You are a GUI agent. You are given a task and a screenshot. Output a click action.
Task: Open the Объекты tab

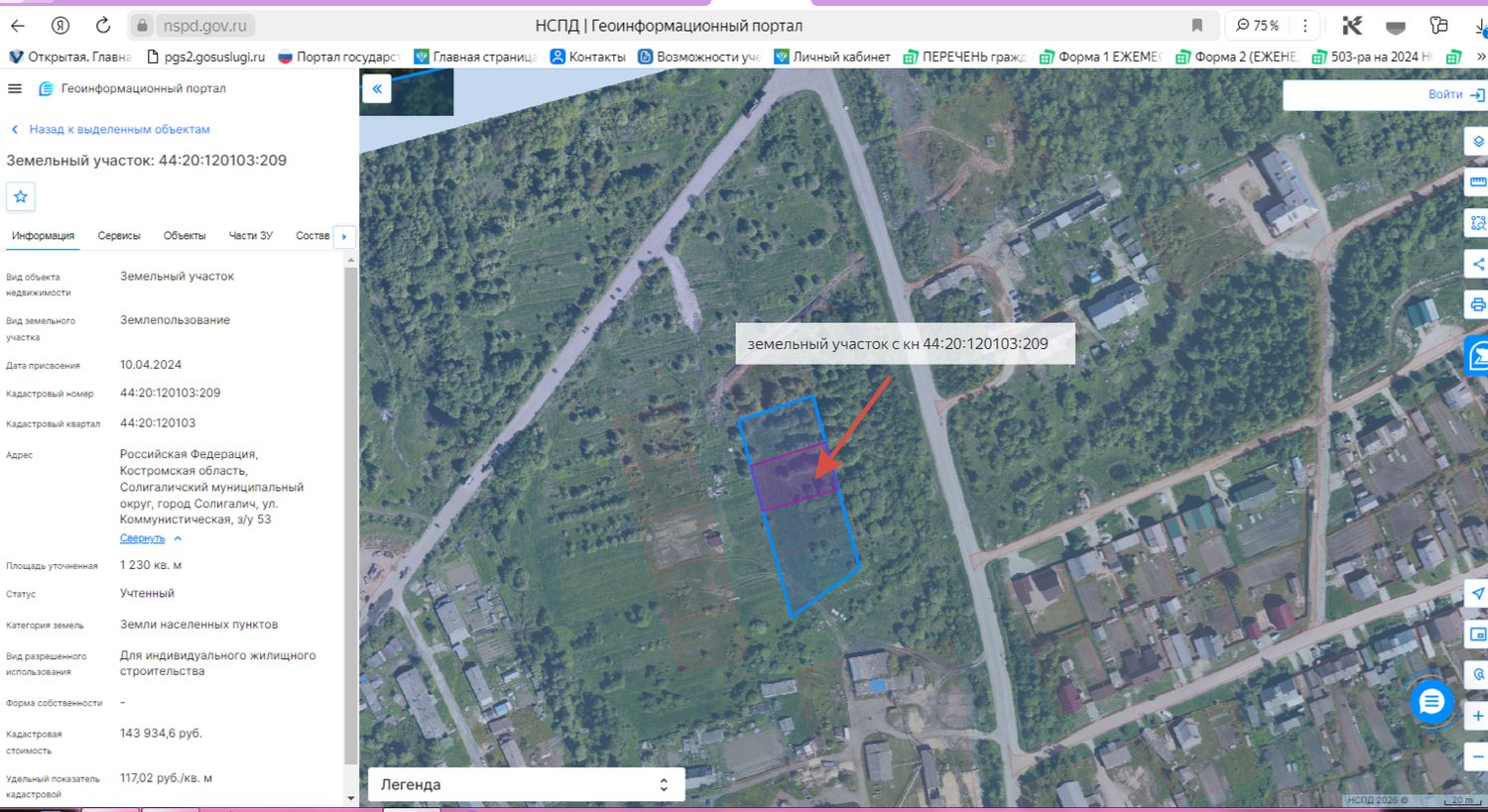pyautogui.click(x=185, y=236)
